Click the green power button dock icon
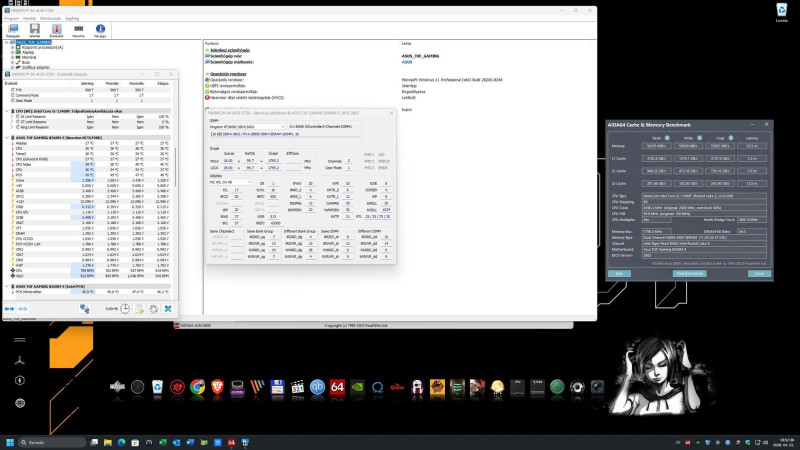 (x=557, y=387)
